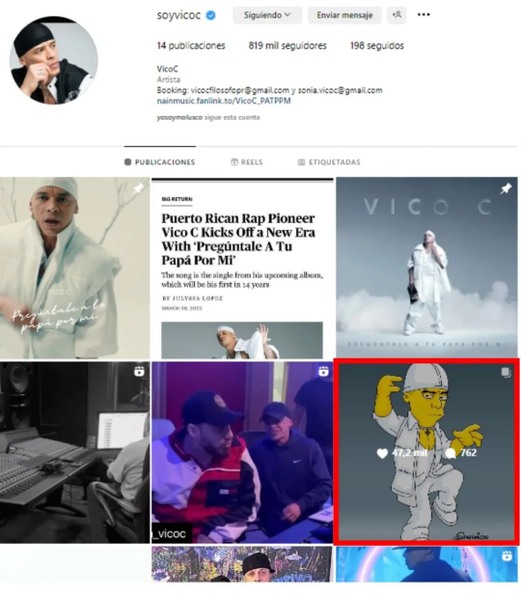Click the blue verified badge next to soyvicoc
Image resolution: width=521 pixels, height=600 pixels.
point(211,15)
